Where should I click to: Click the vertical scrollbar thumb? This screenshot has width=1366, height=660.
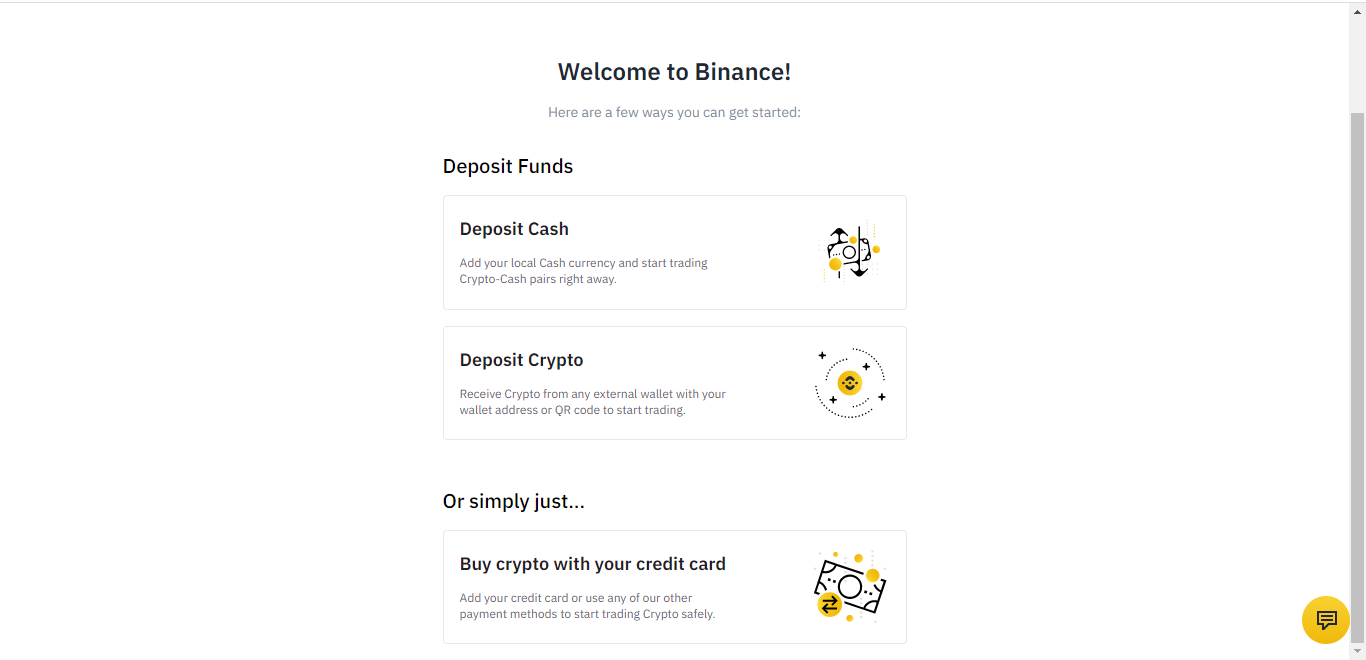[1357, 376]
